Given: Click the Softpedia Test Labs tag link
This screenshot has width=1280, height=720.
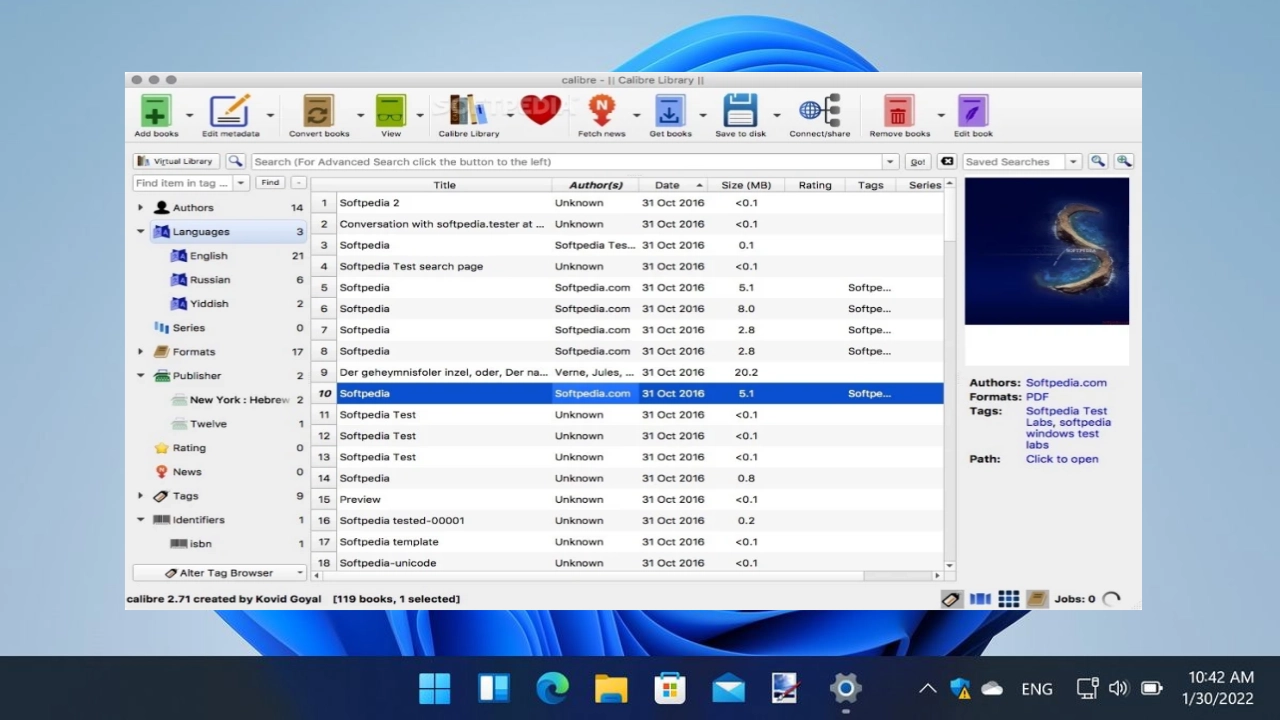Looking at the screenshot, I should point(1066,416).
